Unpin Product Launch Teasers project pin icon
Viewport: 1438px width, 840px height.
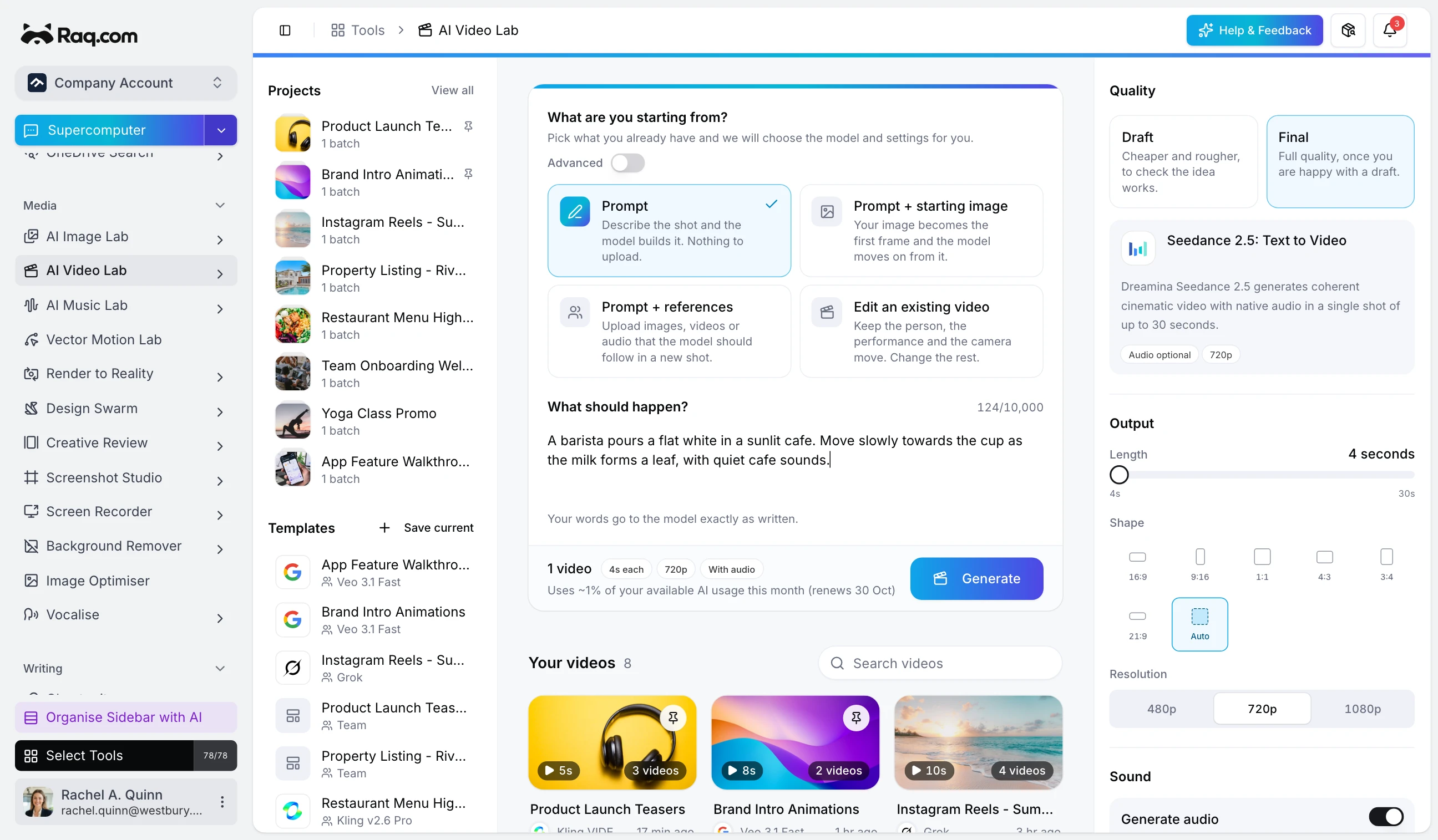point(468,126)
